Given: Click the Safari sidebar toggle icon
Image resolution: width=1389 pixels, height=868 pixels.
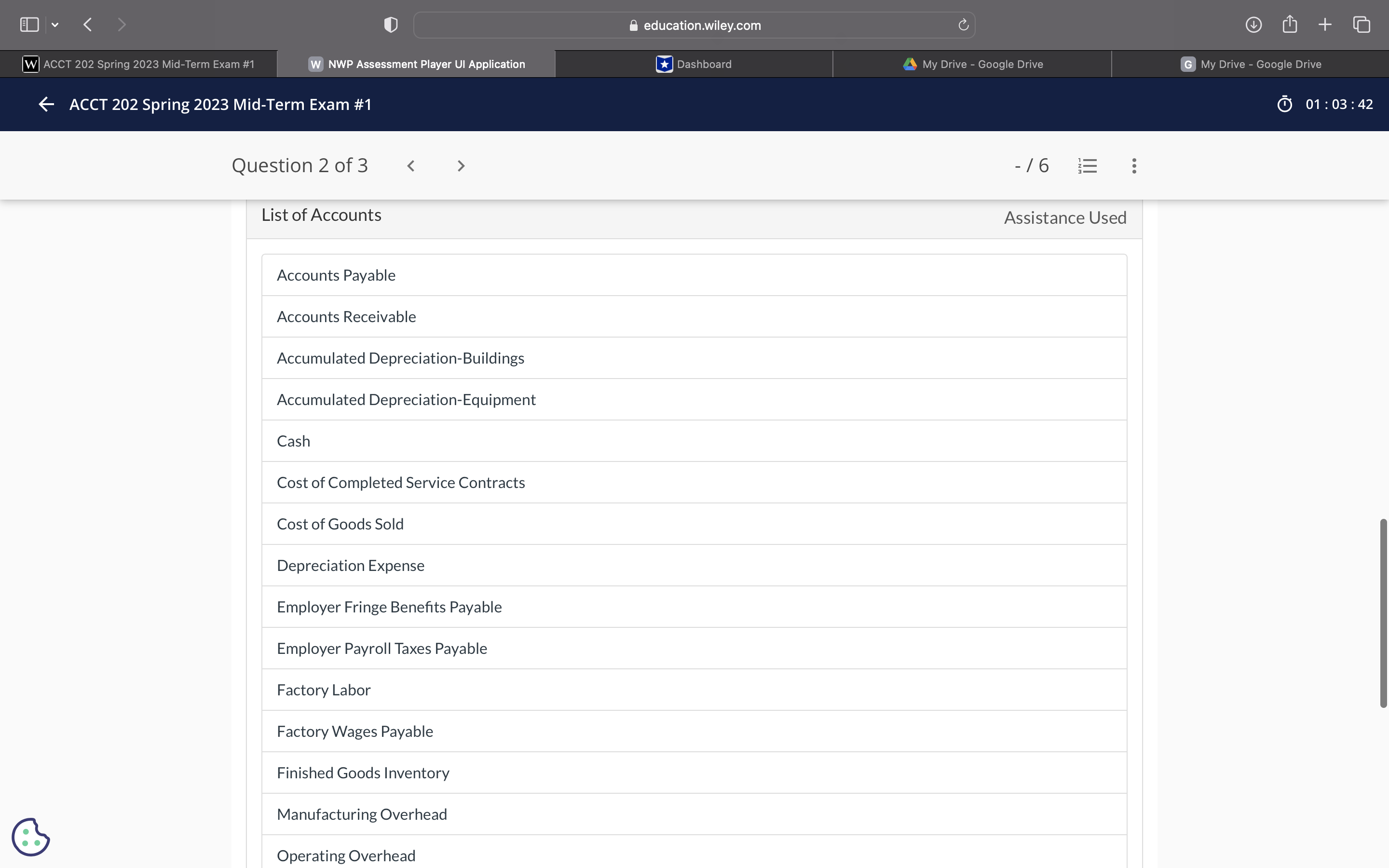Looking at the screenshot, I should [x=29, y=25].
